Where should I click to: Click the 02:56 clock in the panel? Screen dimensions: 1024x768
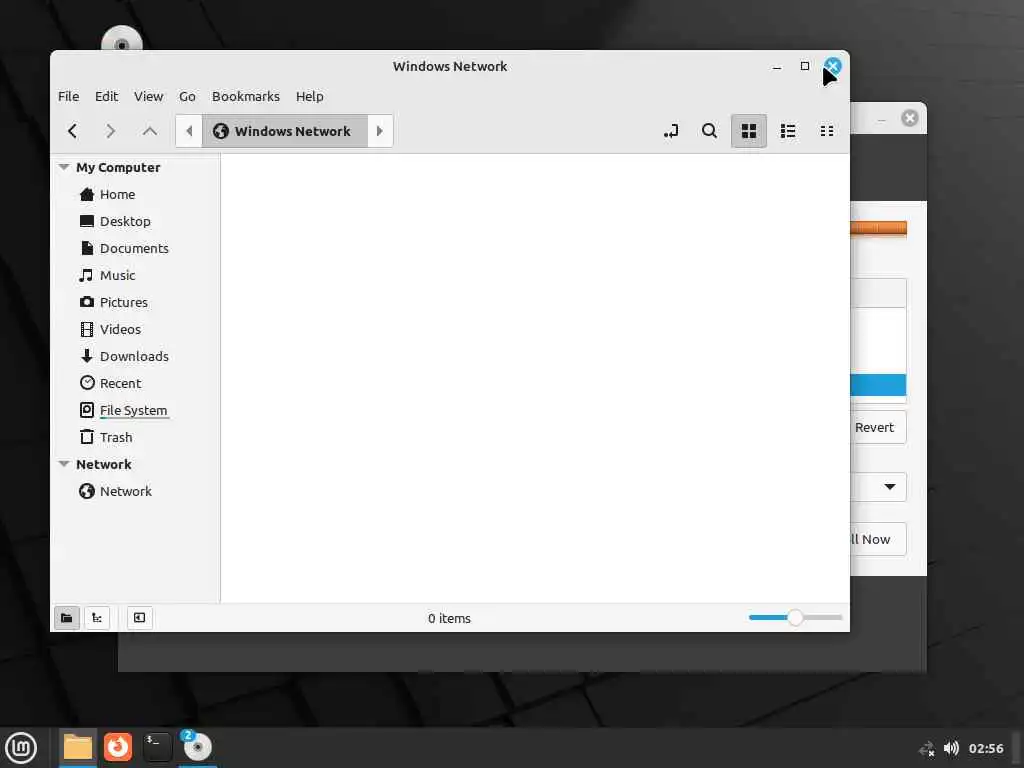986,748
